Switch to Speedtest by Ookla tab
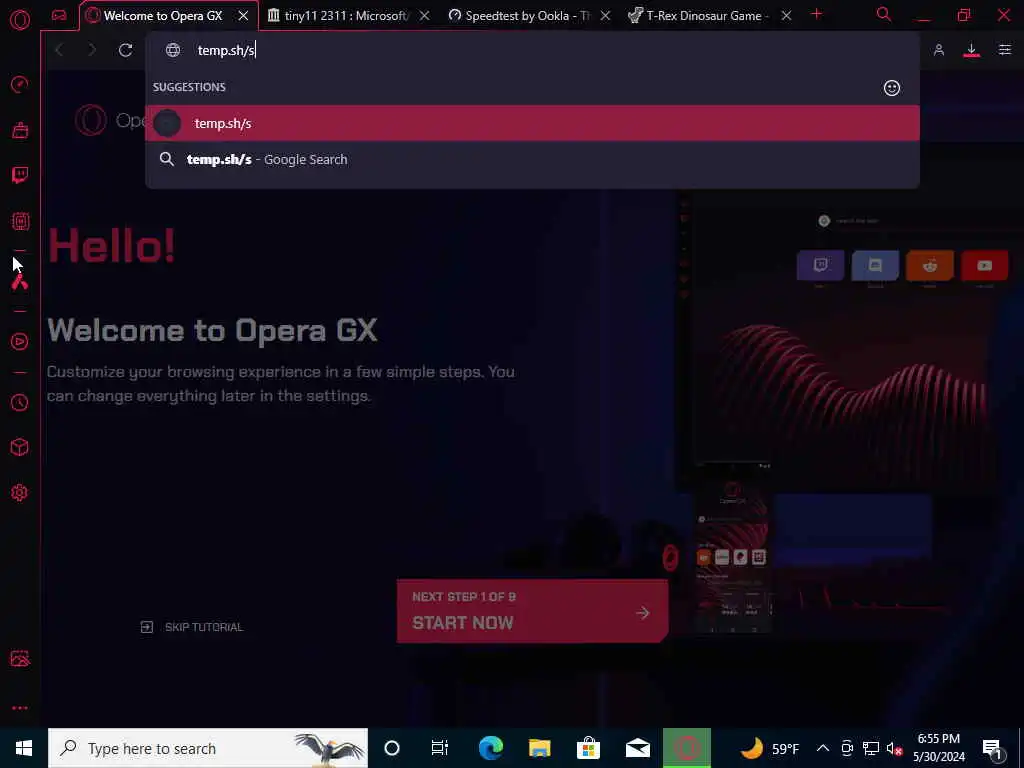The height and width of the screenshot is (768, 1024). click(x=527, y=16)
